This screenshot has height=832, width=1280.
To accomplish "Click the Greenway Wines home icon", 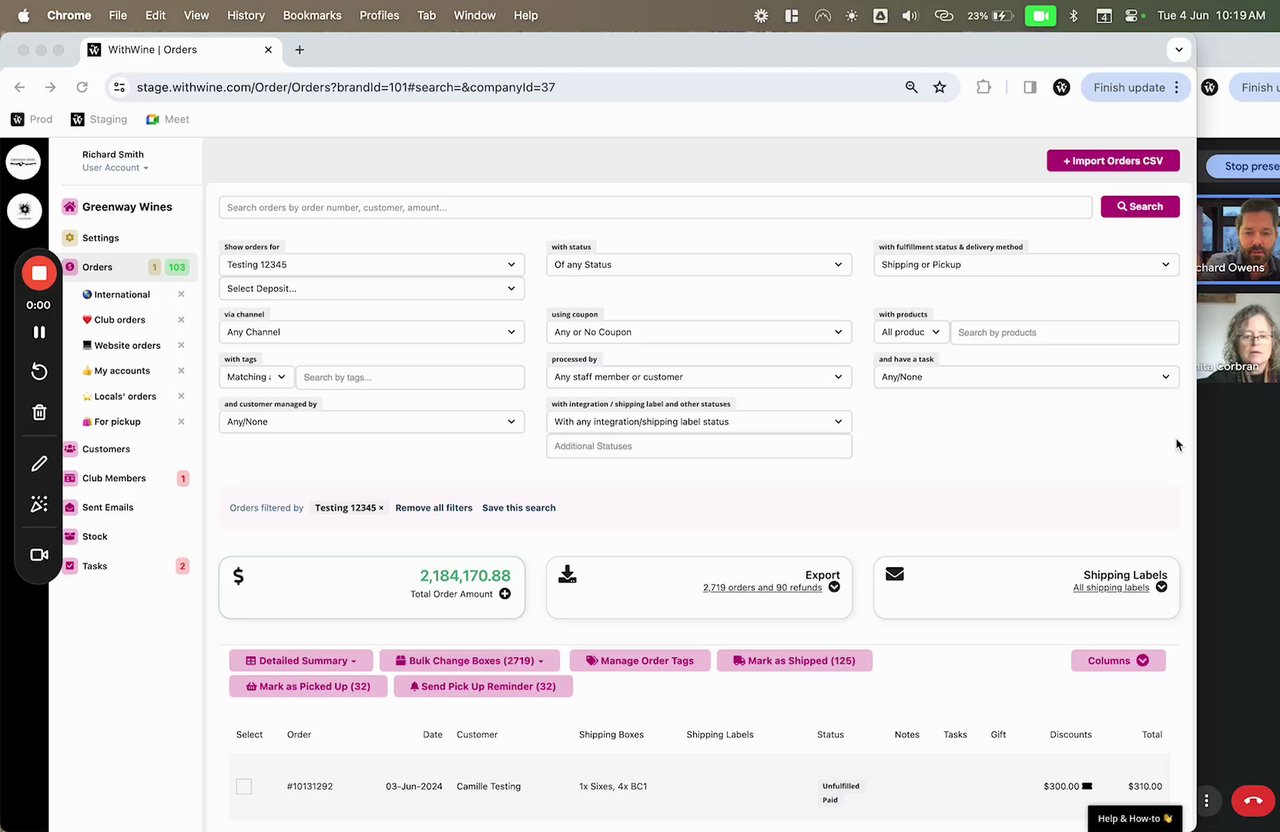I will tap(69, 207).
